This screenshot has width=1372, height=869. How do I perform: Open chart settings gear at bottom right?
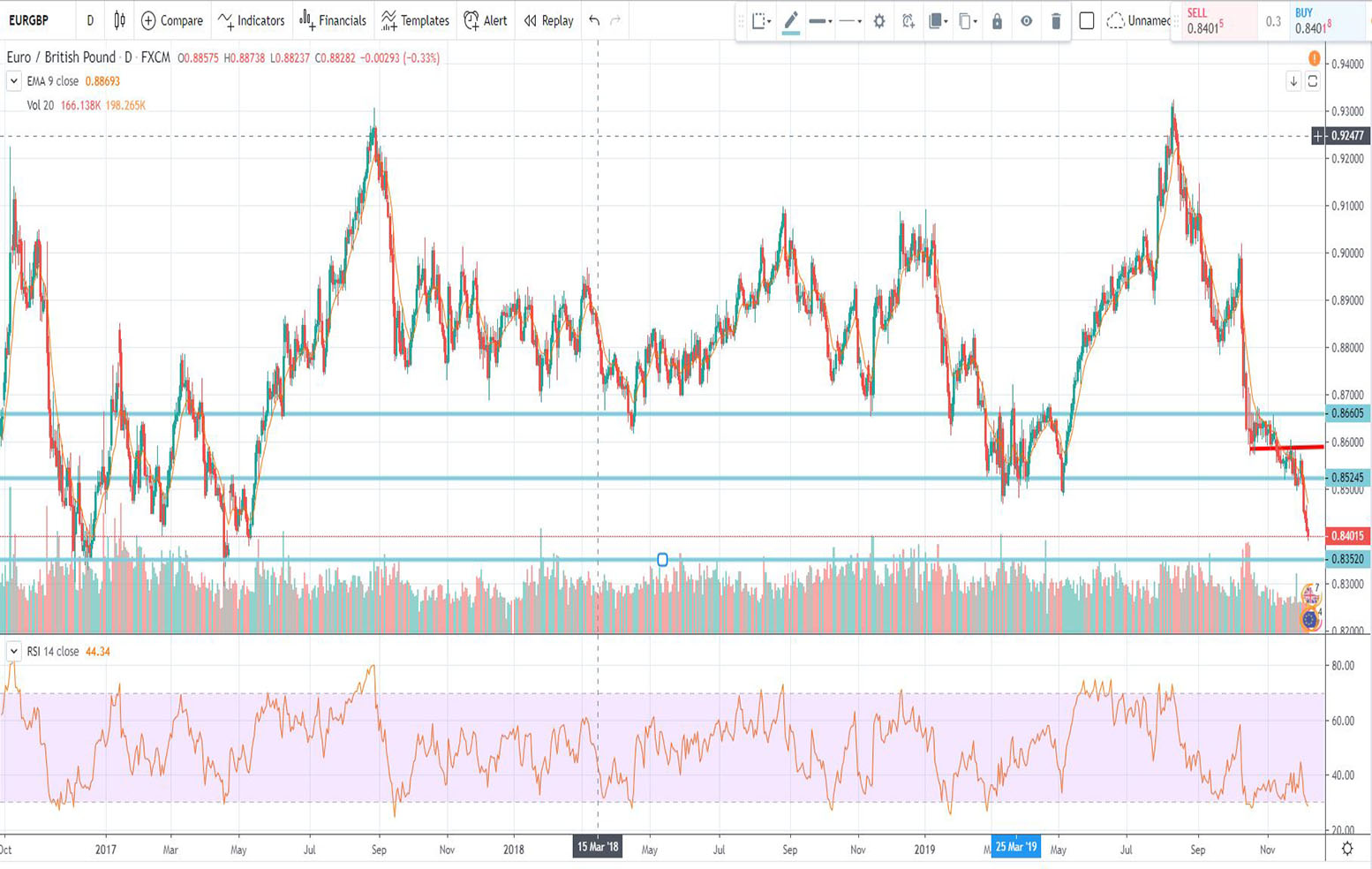pos(1346,849)
